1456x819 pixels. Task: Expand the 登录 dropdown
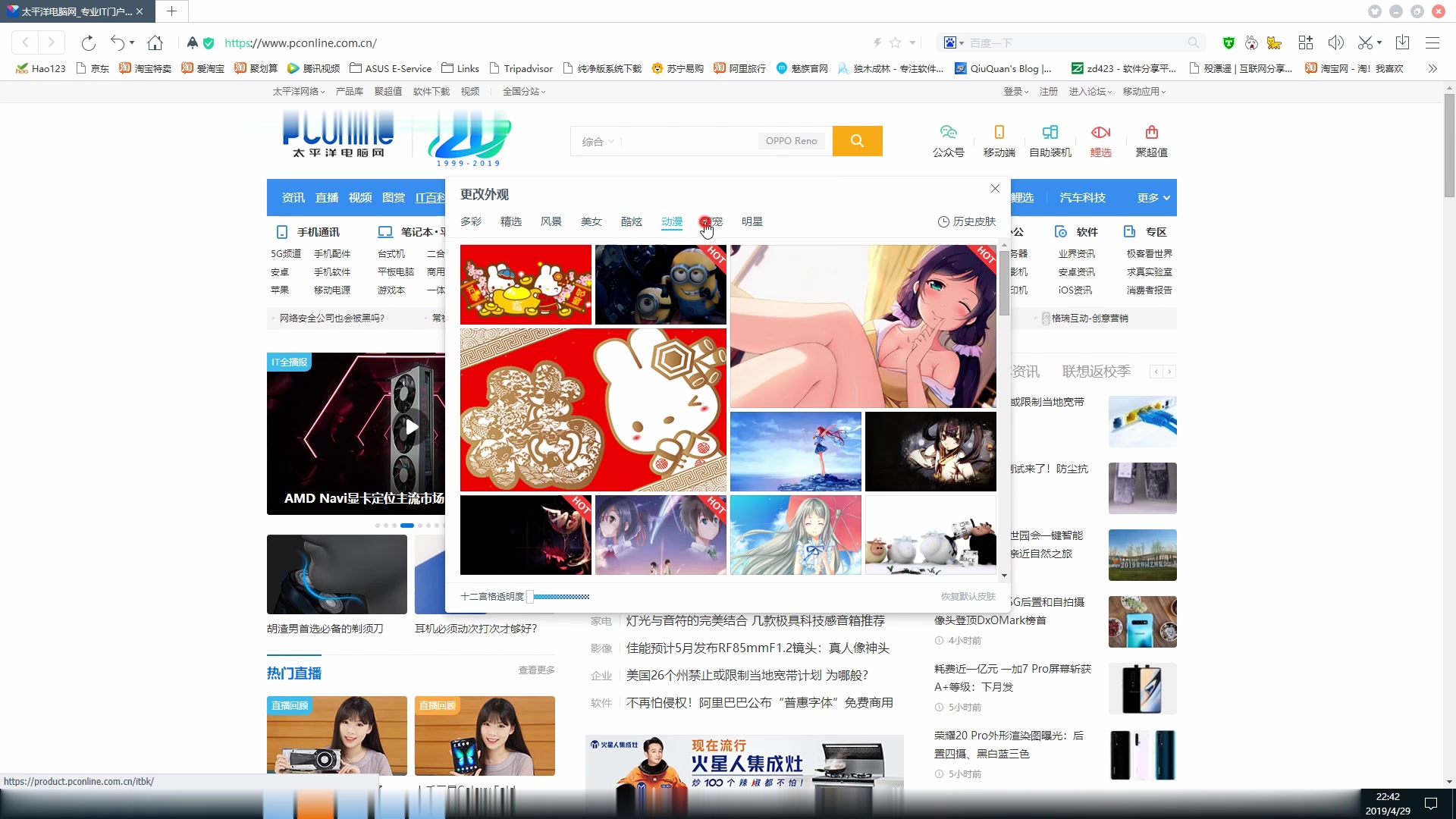pyautogui.click(x=1016, y=92)
